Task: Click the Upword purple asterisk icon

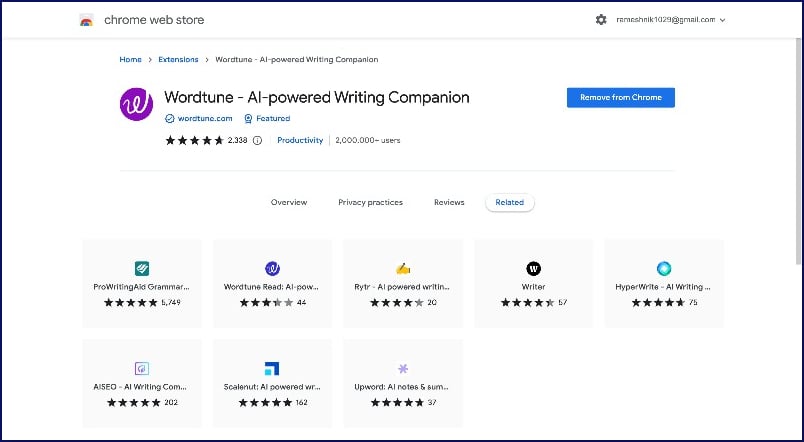Action: (403, 368)
